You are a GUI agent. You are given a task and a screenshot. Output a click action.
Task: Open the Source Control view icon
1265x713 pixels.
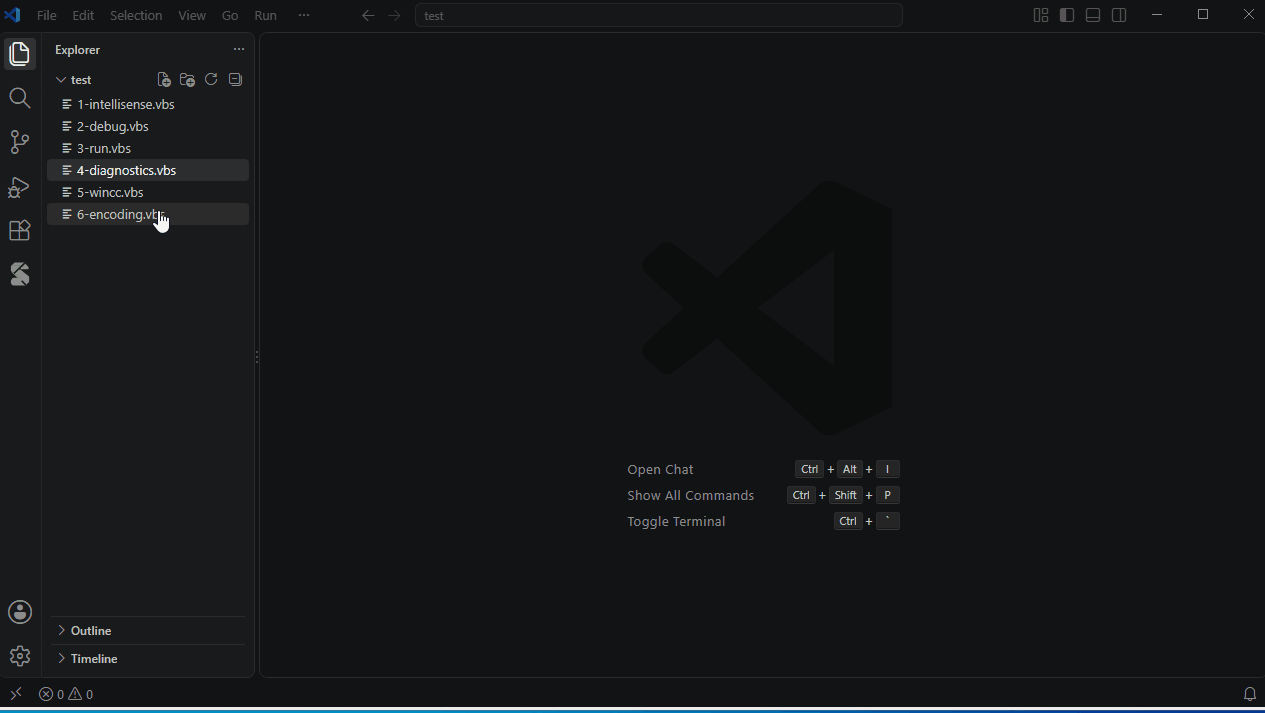[20, 142]
